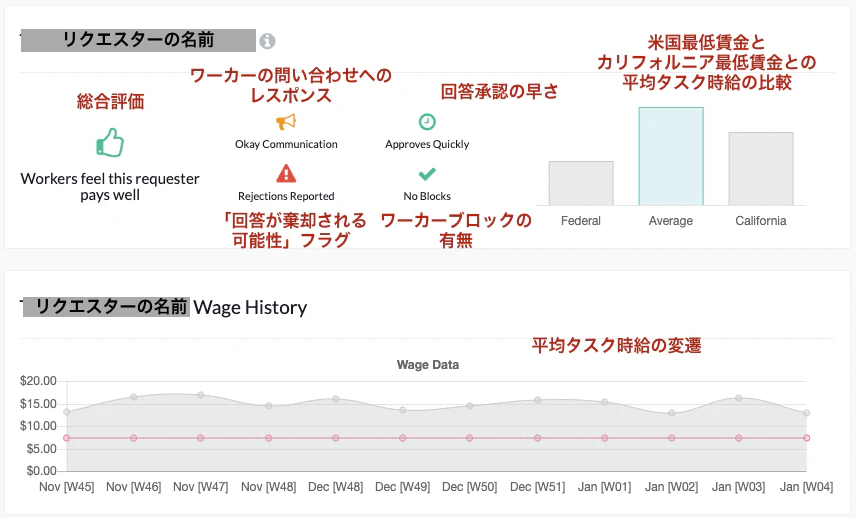Click the gray wage point at Jan [W04]
Viewport: 856px width, 518px height.
pos(806,413)
